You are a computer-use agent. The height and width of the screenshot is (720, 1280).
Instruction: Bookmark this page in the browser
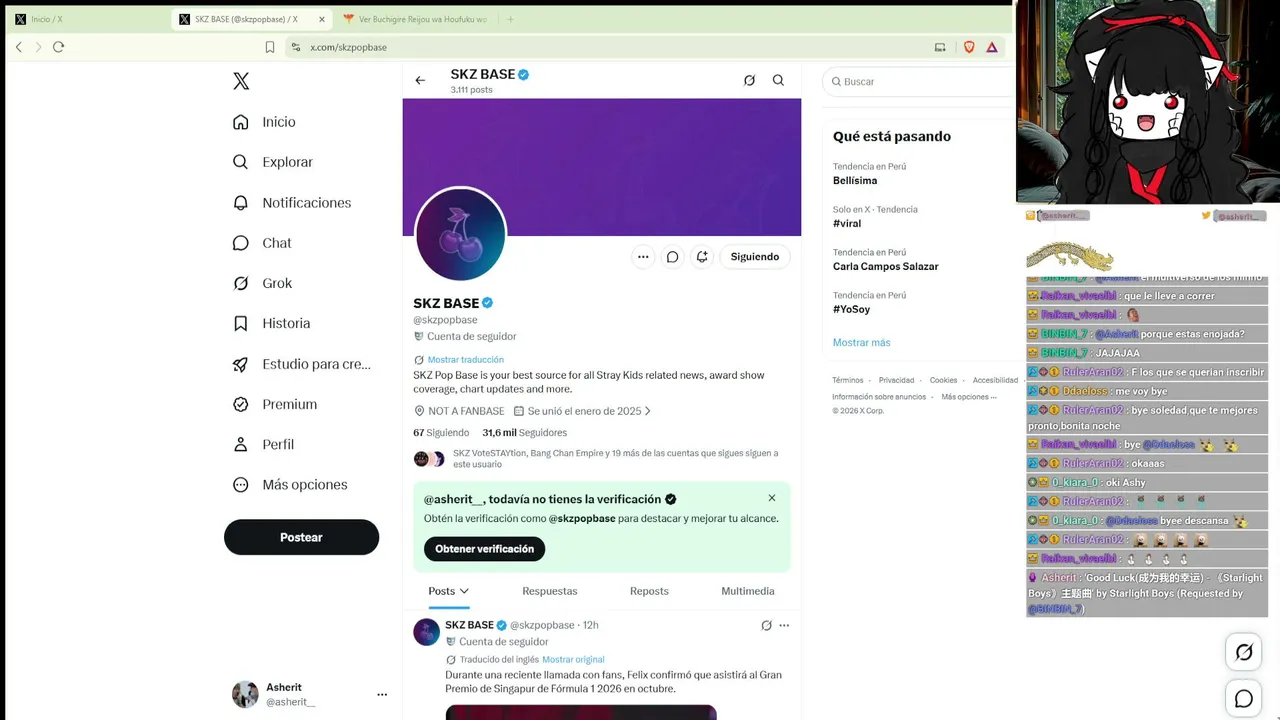[270, 47]
